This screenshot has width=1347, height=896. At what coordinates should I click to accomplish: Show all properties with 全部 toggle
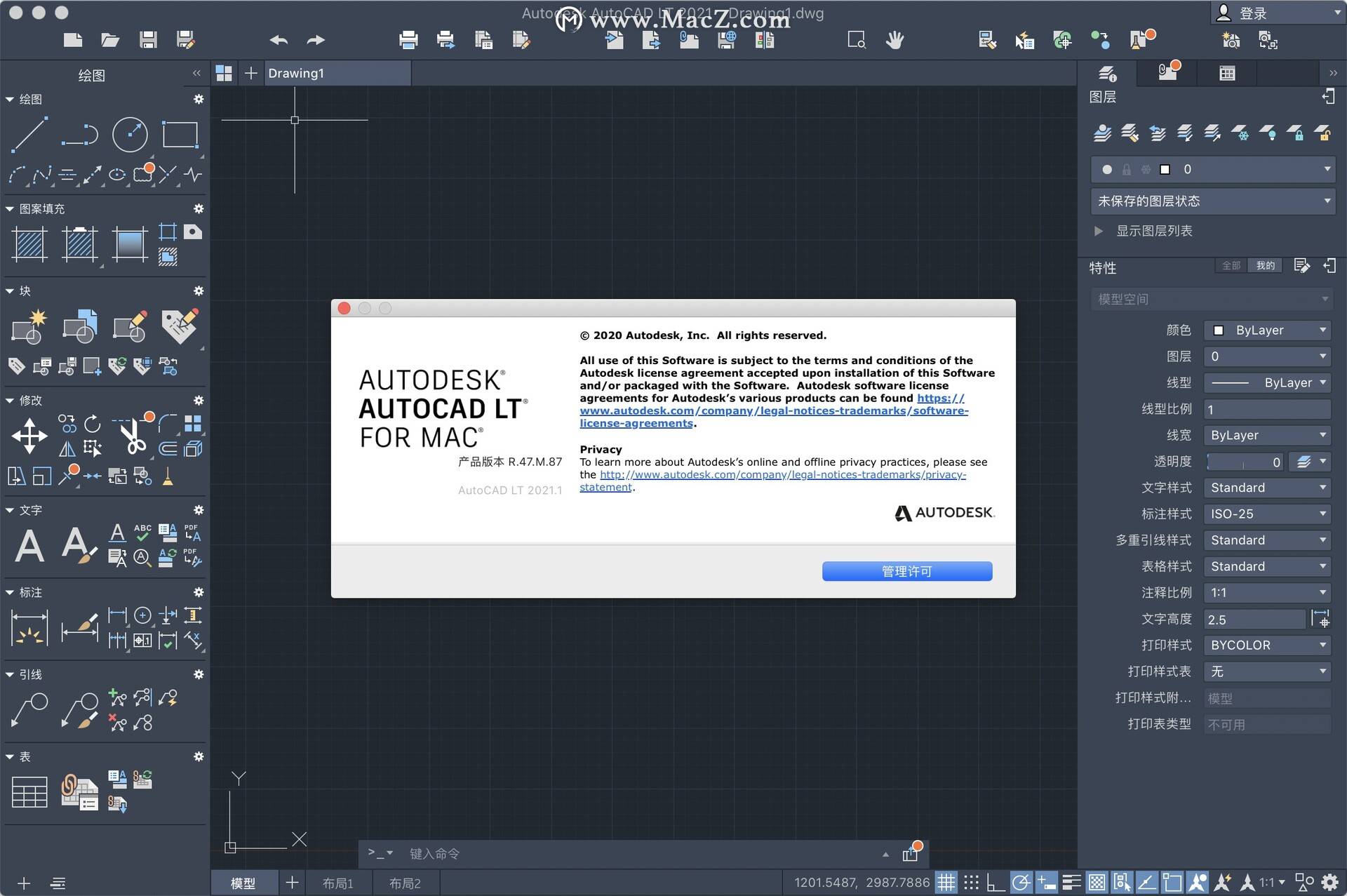pyautogui.click(x=1231, y=265)
